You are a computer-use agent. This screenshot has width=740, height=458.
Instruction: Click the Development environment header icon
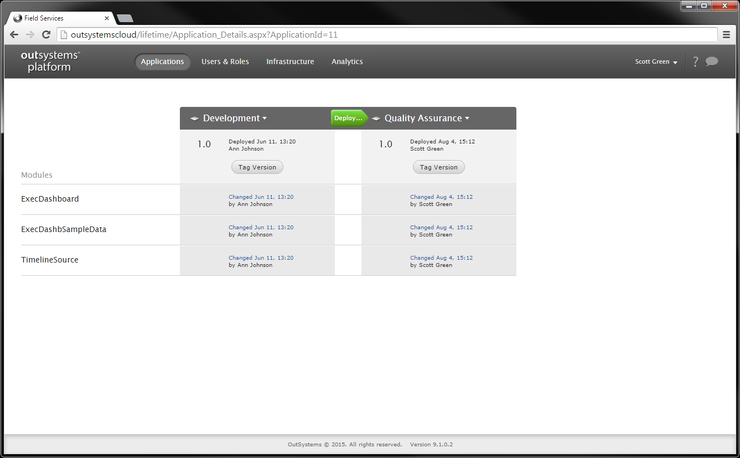194,119
